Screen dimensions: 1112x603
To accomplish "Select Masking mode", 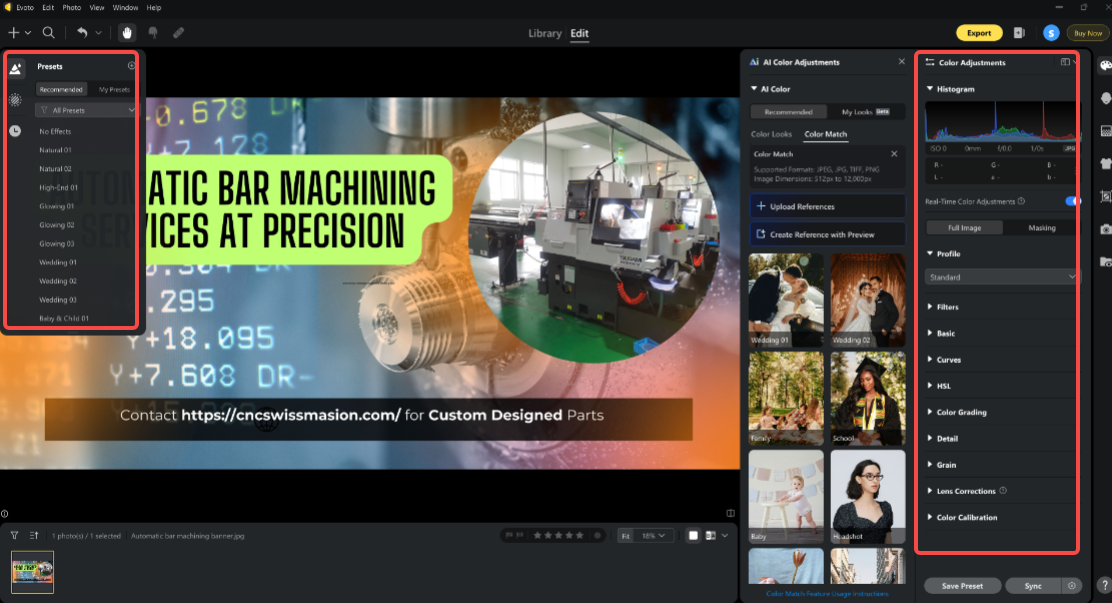I will (x=1041, y=228).
